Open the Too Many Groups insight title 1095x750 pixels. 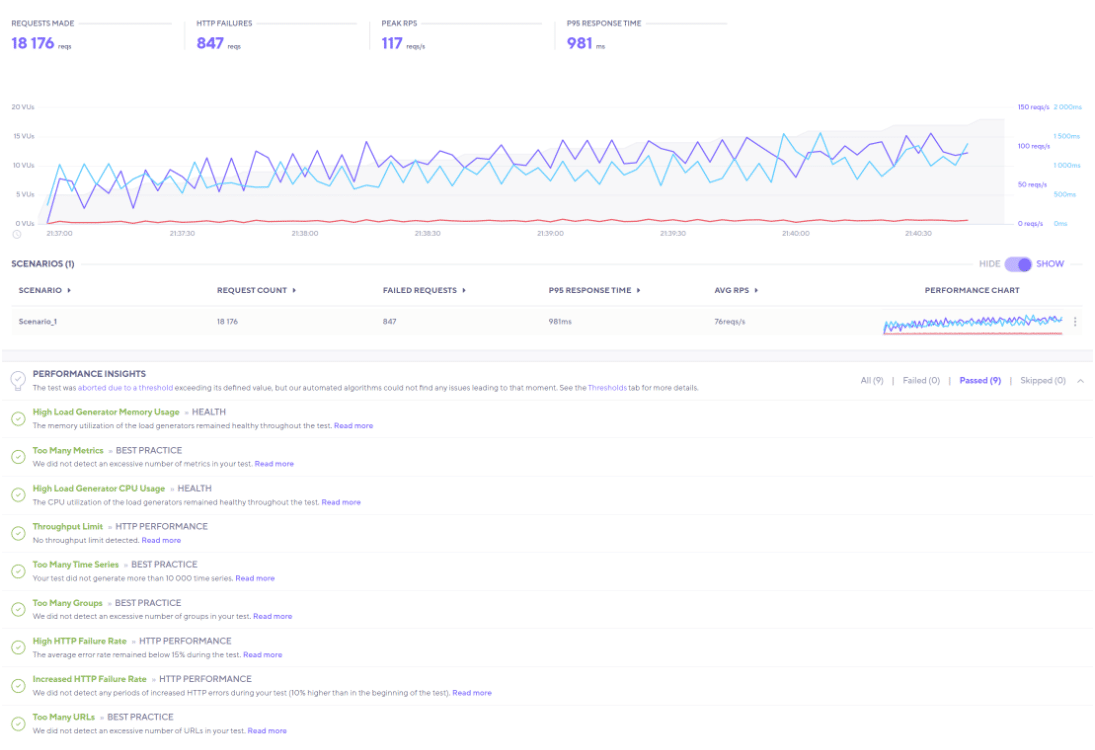click(x=67, y=603)
